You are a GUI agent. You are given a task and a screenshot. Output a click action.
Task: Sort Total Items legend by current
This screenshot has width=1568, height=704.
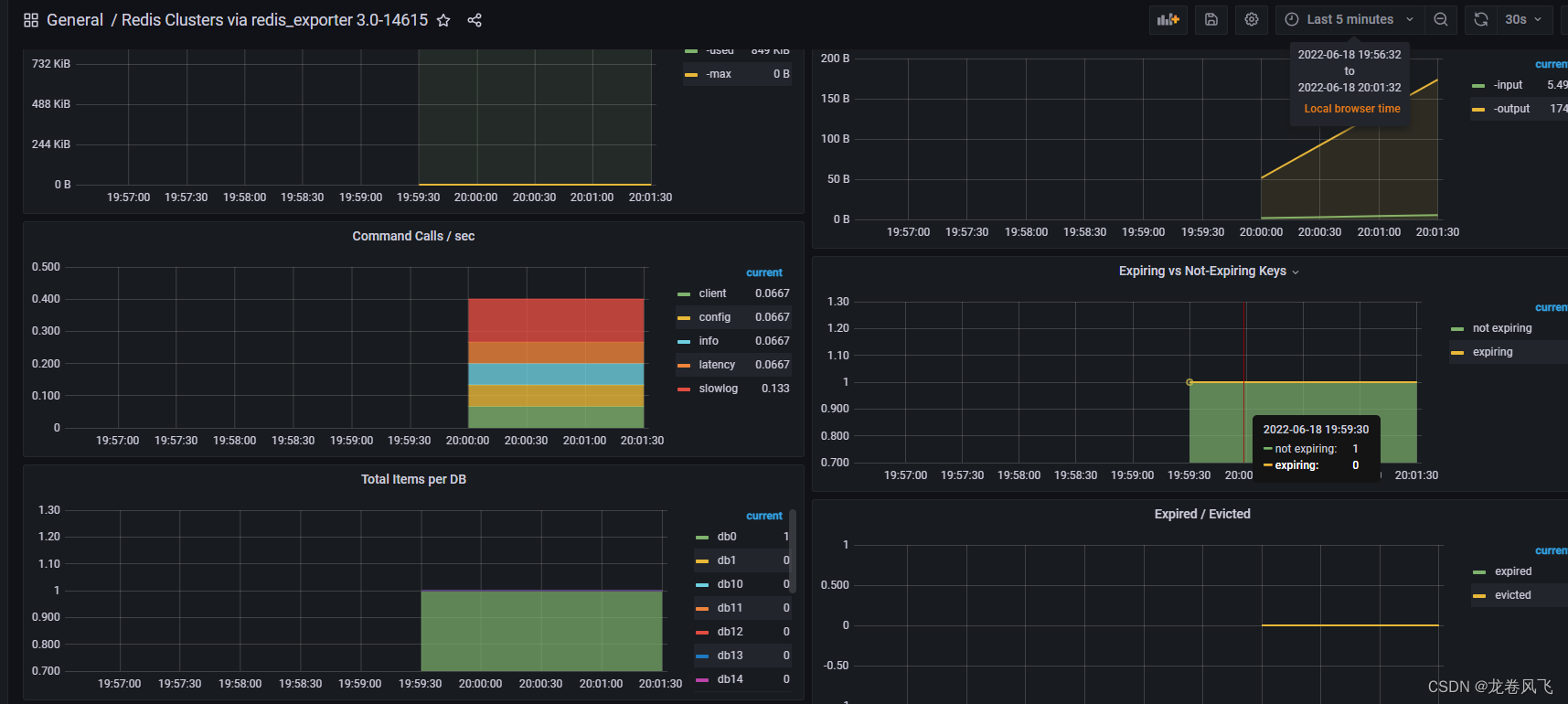(764, 516)
